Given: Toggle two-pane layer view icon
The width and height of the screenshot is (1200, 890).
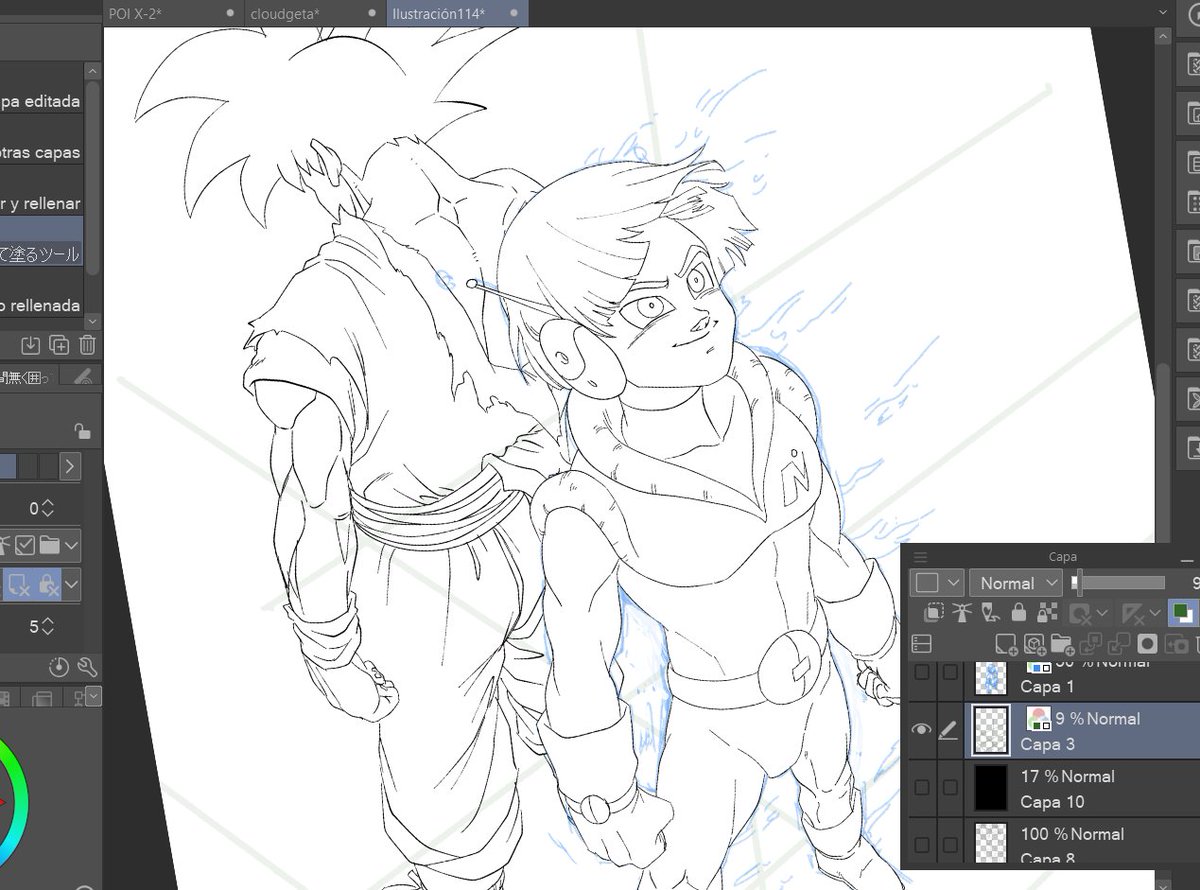Looking at the screenshot, I should (922, 644).
